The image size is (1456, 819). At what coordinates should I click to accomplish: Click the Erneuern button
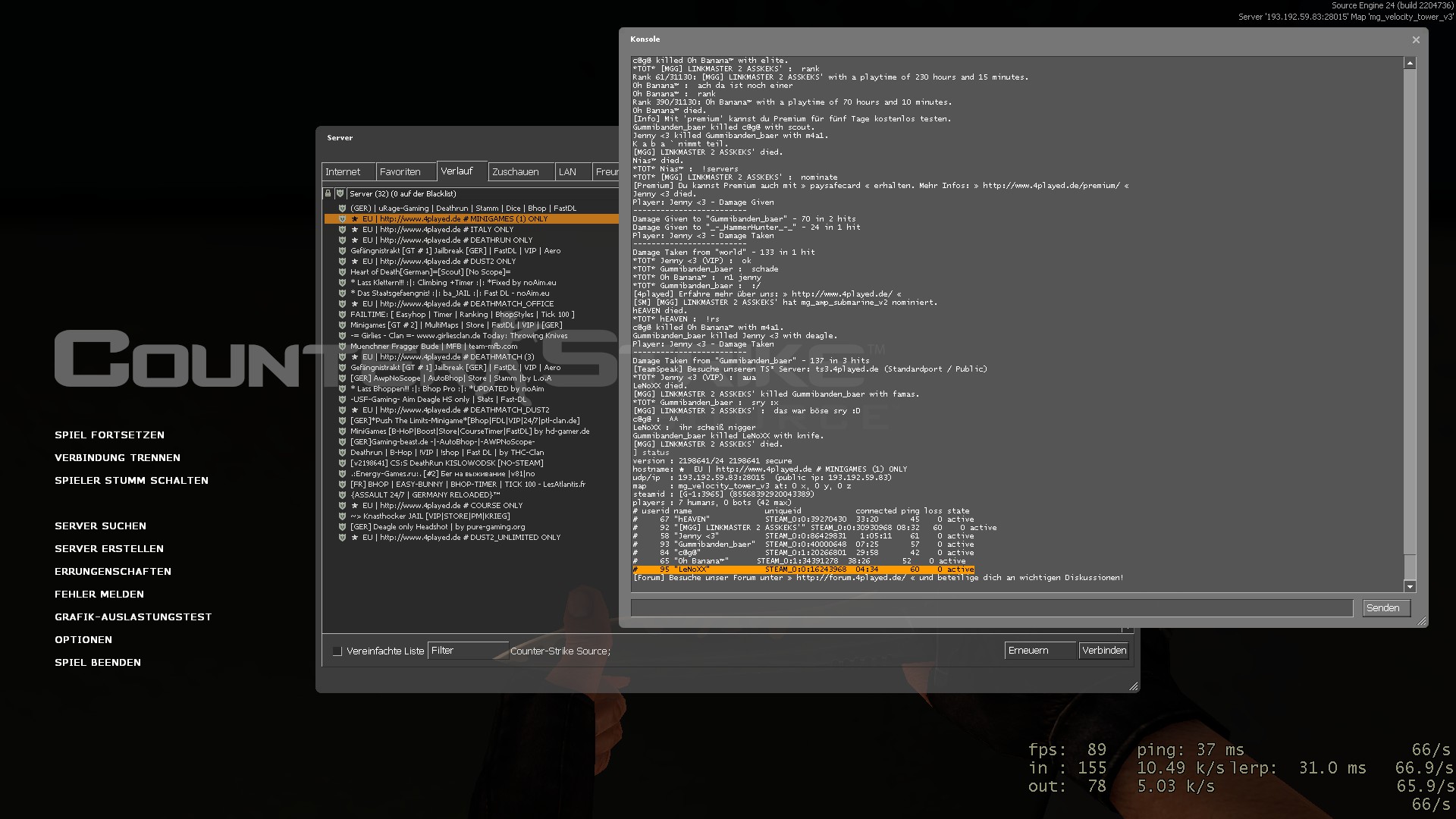1040,651
